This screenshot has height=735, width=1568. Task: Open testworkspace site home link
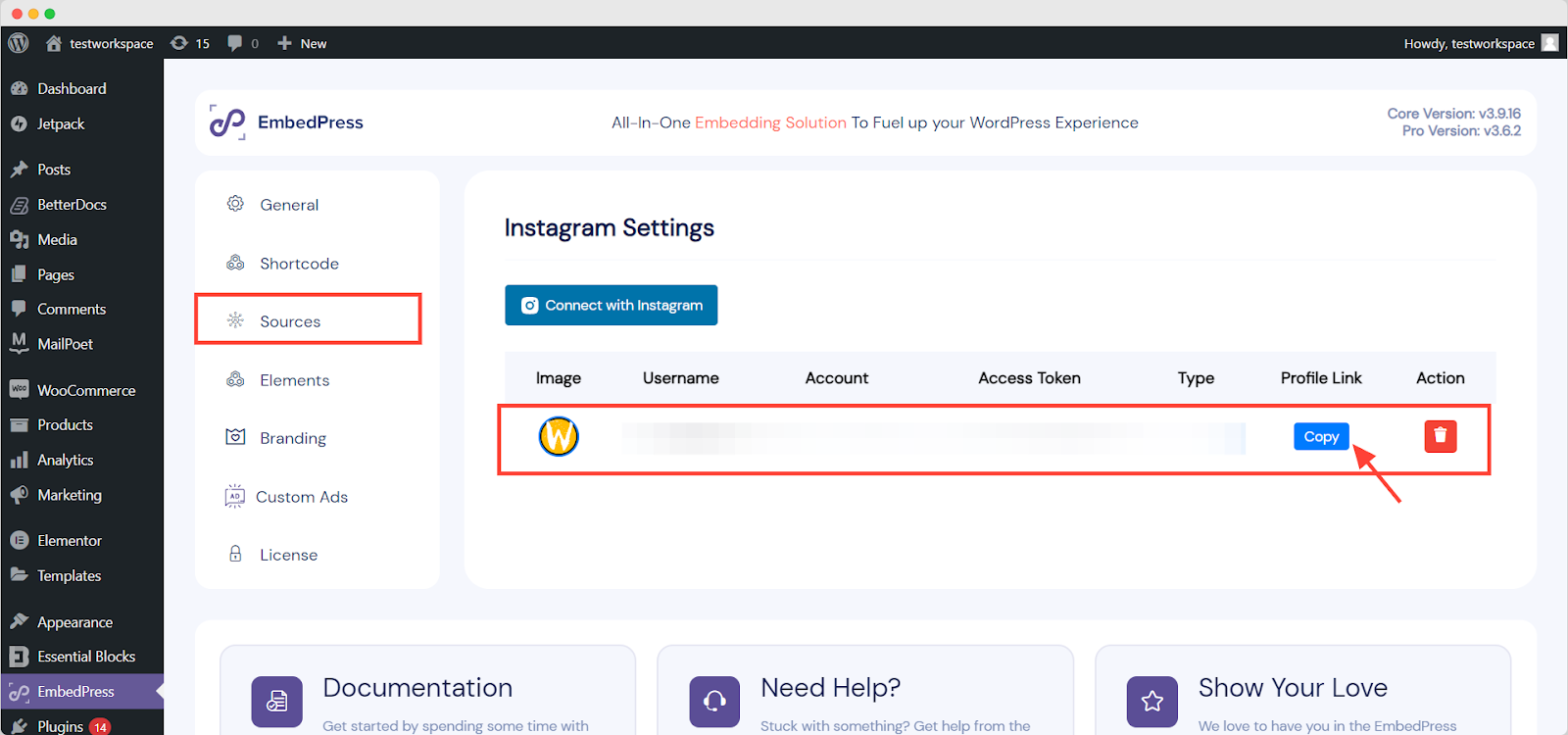[x=99, y=43]
